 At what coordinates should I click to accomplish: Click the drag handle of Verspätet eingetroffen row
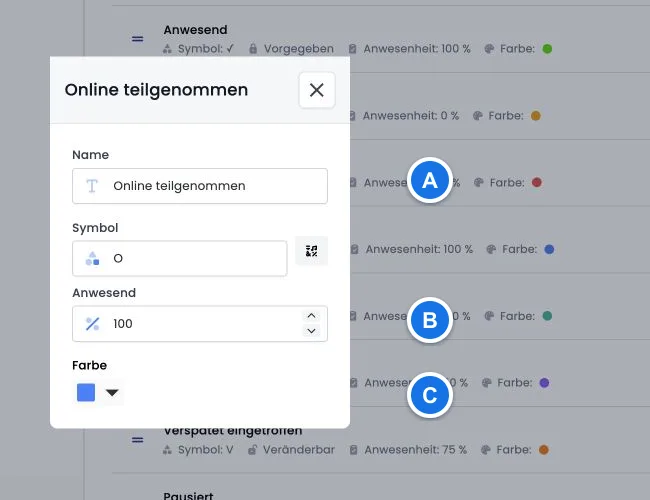click(x=137, y=440)
